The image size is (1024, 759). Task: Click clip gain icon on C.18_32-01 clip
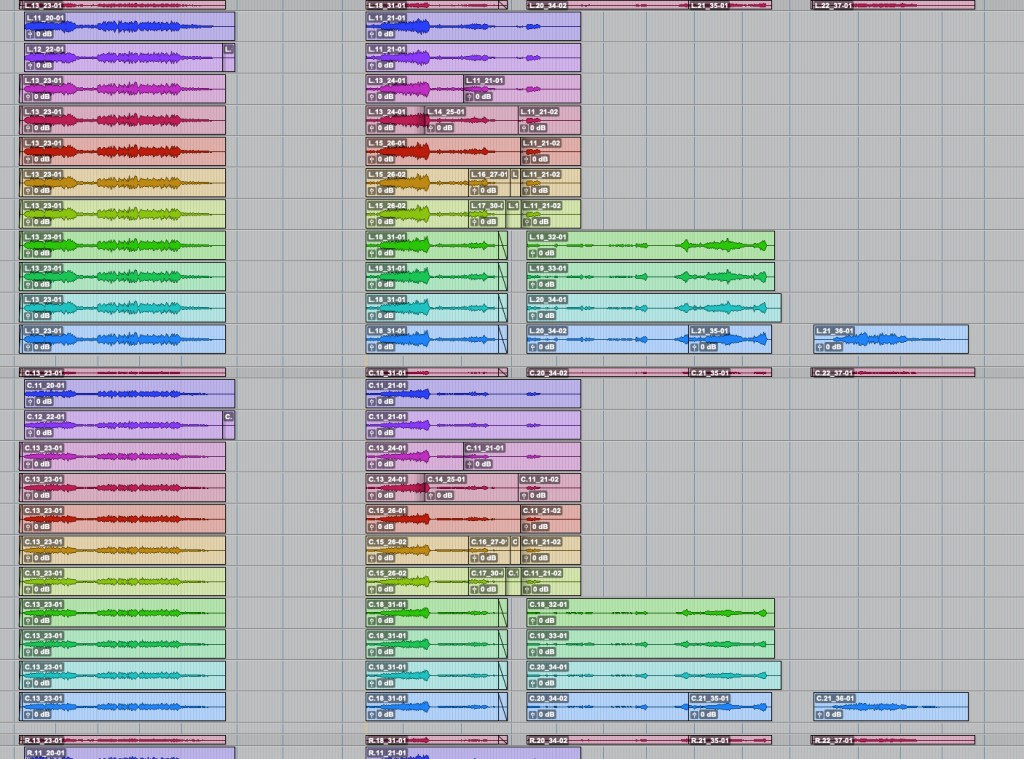coord(534,620)
